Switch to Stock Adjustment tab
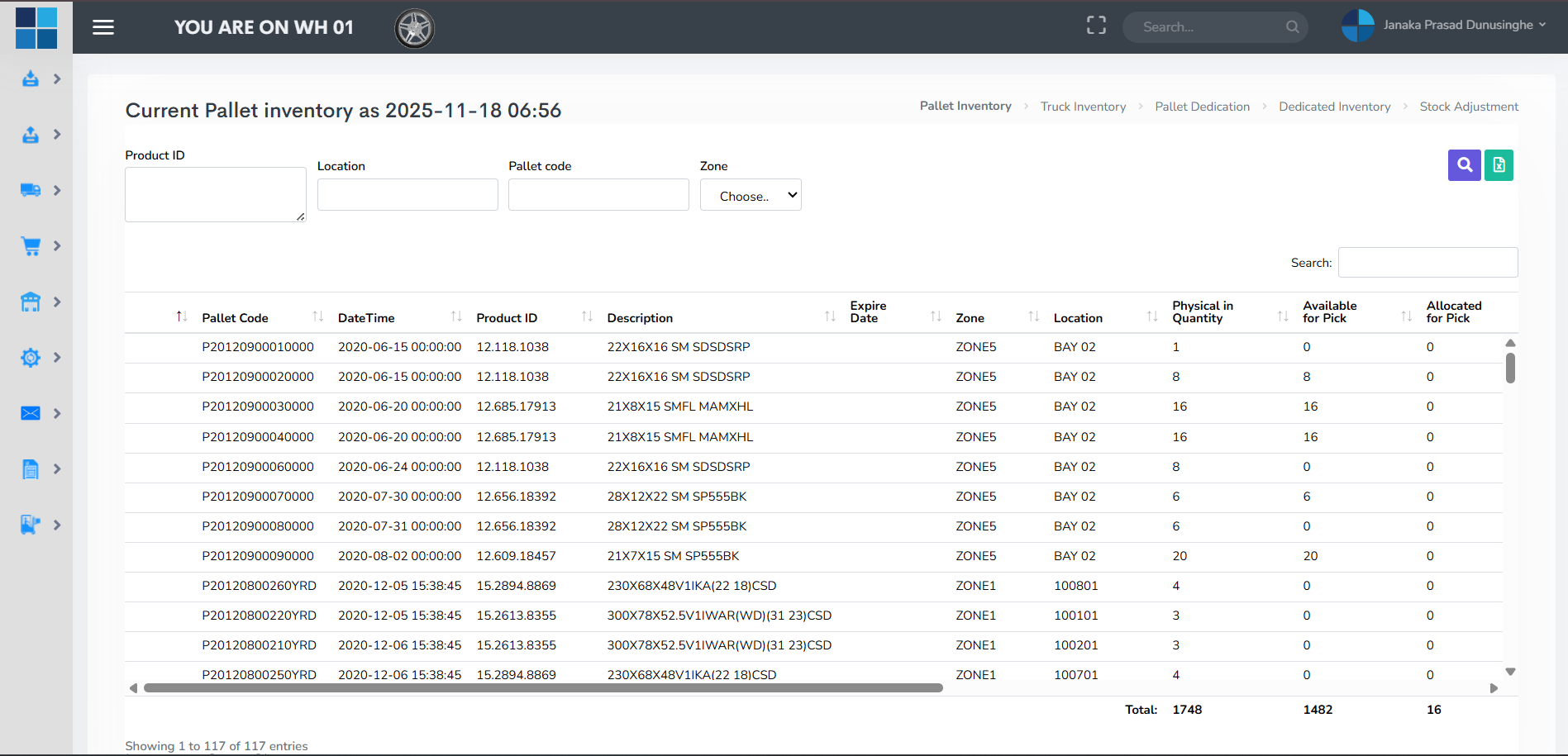The image size is (1568, 756). tap(1468, 107)
